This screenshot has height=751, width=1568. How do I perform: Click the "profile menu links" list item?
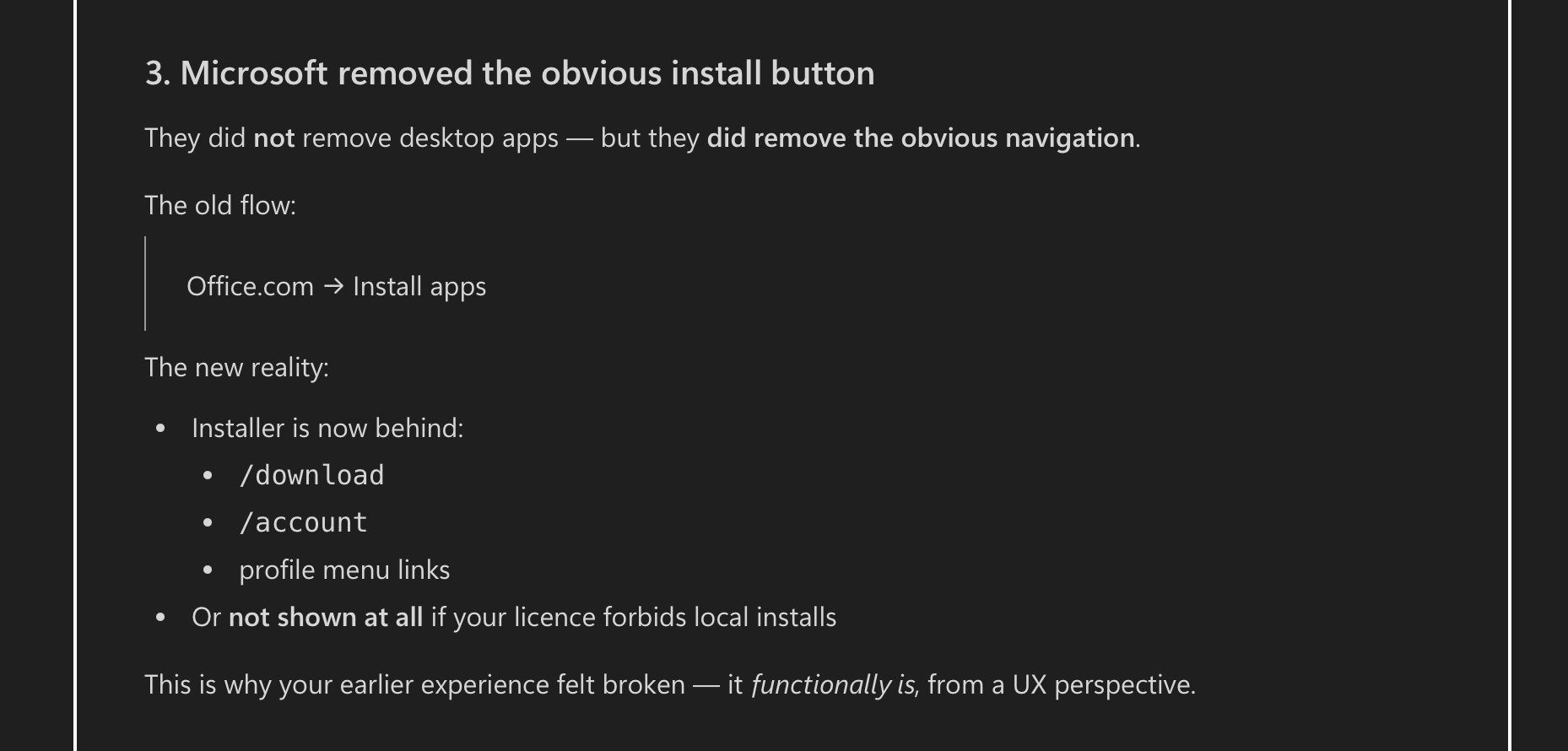click(344, 570)
